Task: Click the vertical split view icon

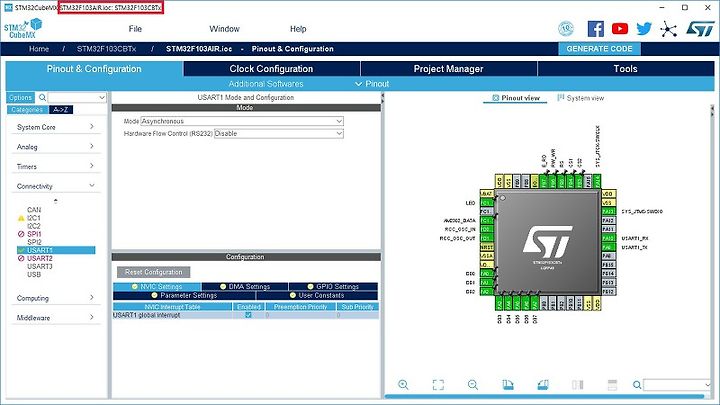Action: click(578, 385)
